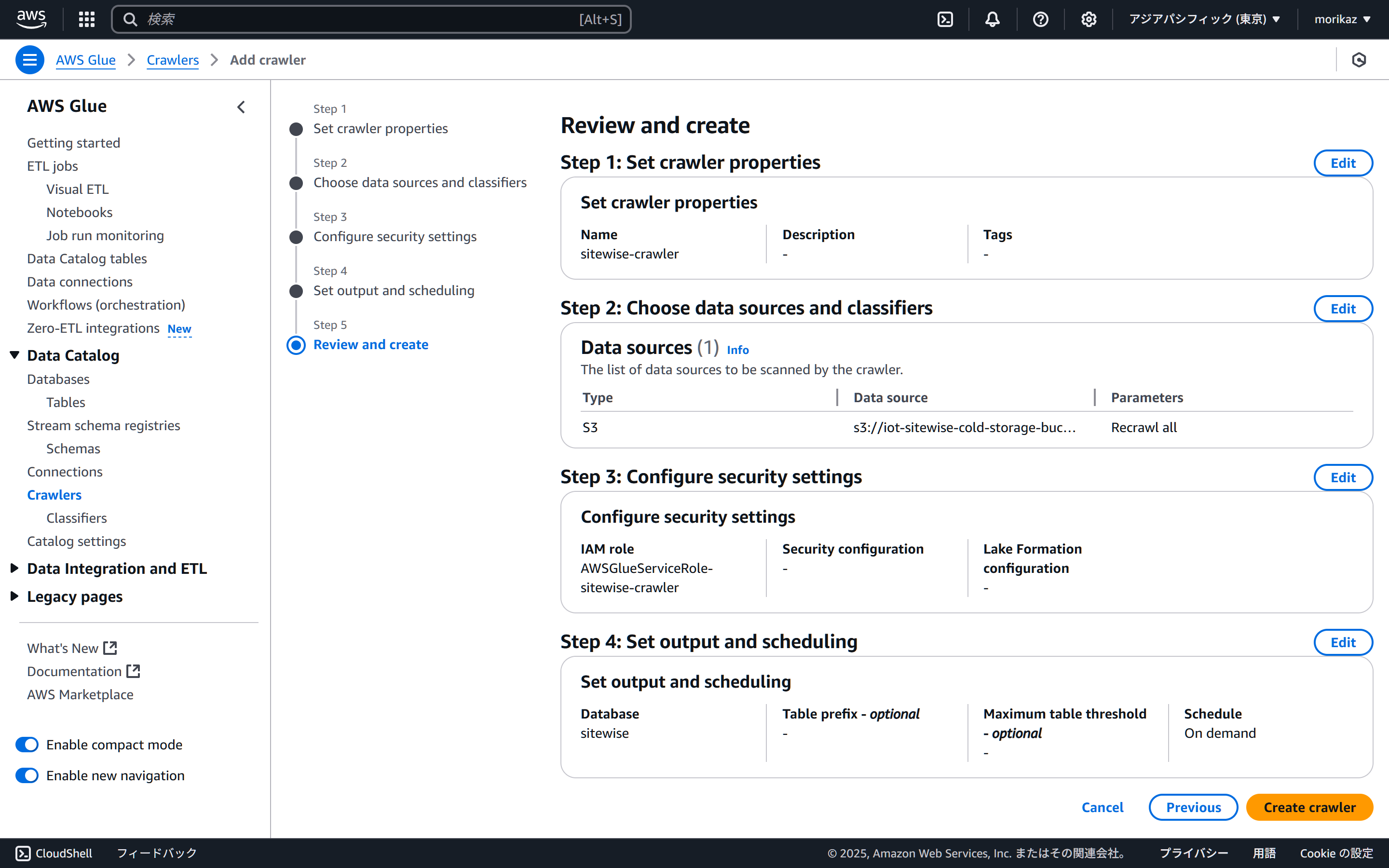Image resolution: width=1389 pixels, height=868 pixels.
Task: Disable the compact mode toggle
Action: 27,745
